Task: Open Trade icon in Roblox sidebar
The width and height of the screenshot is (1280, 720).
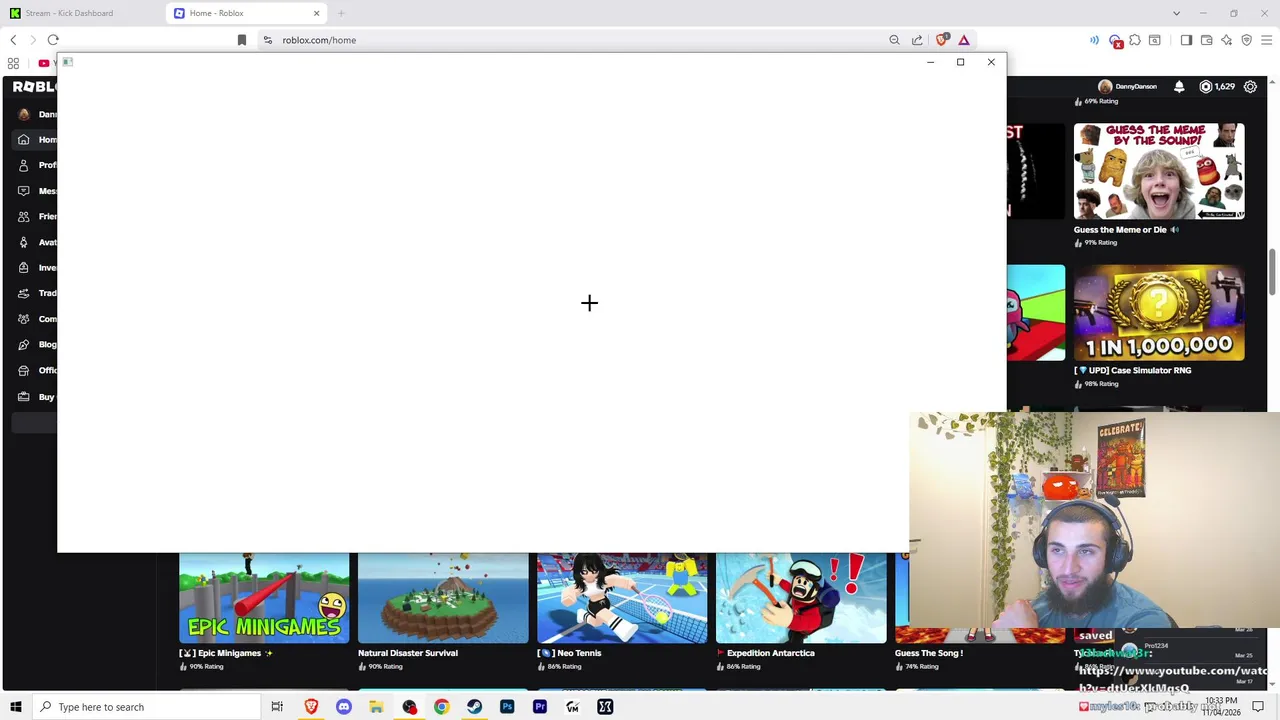Action: coord(24,293)
